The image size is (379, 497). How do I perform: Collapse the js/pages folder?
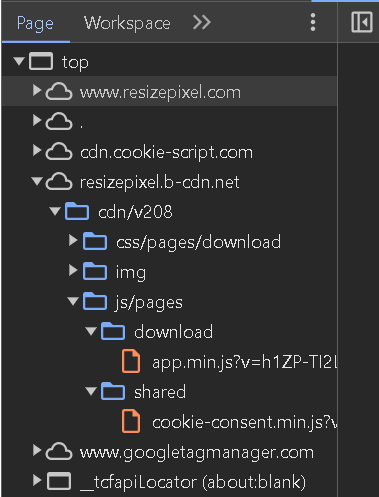coord(73,302)
